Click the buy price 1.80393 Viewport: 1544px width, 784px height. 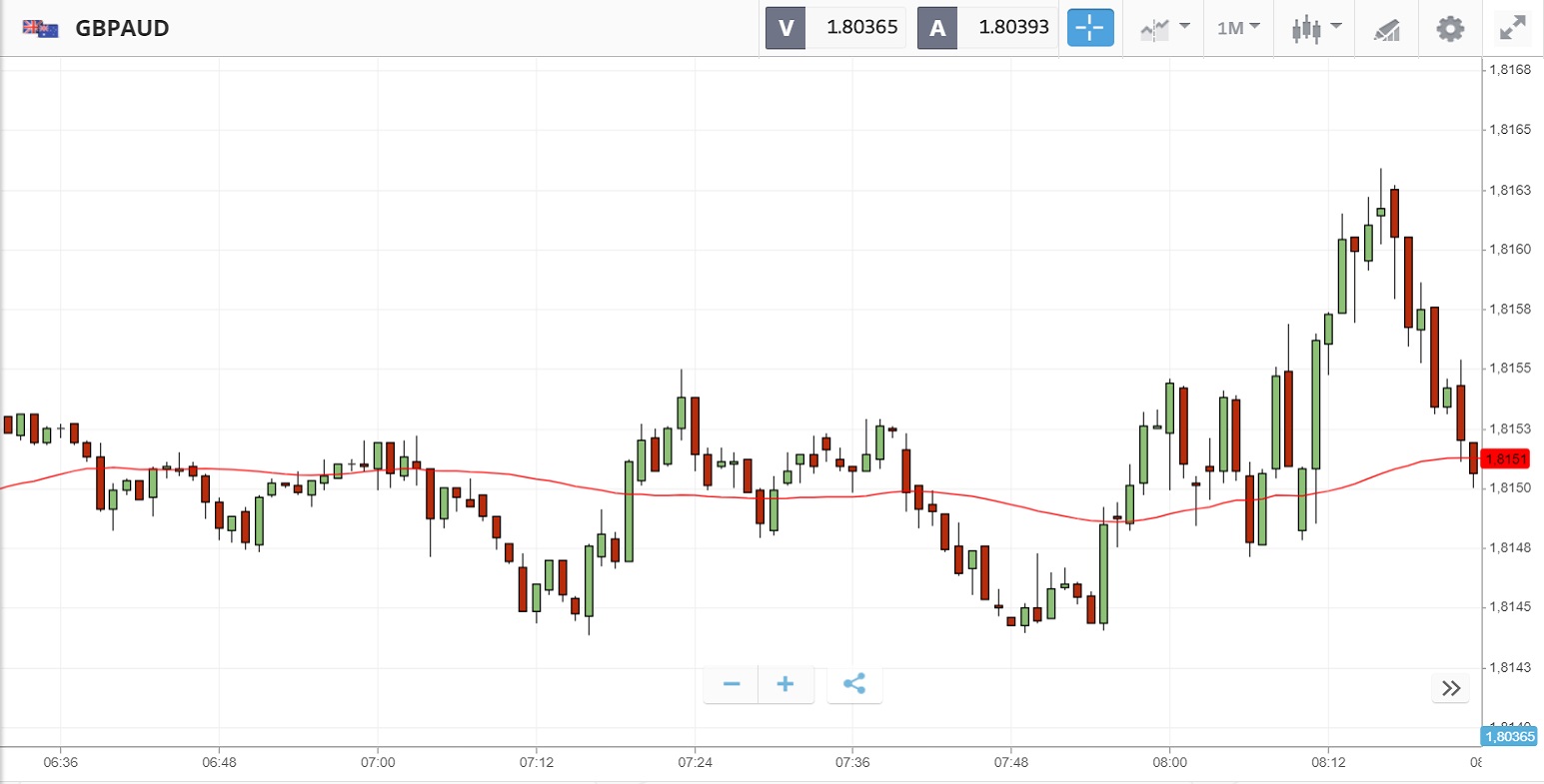point(1013,28)
